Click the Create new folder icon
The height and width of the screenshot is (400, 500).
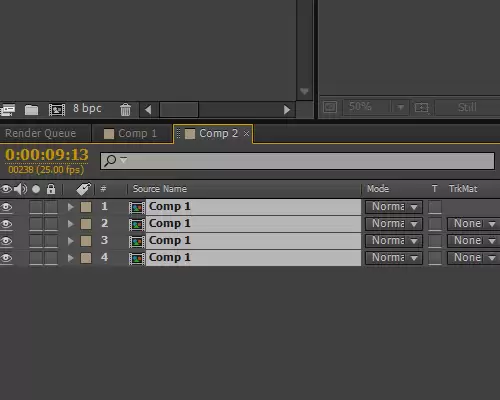pos(31,110)
